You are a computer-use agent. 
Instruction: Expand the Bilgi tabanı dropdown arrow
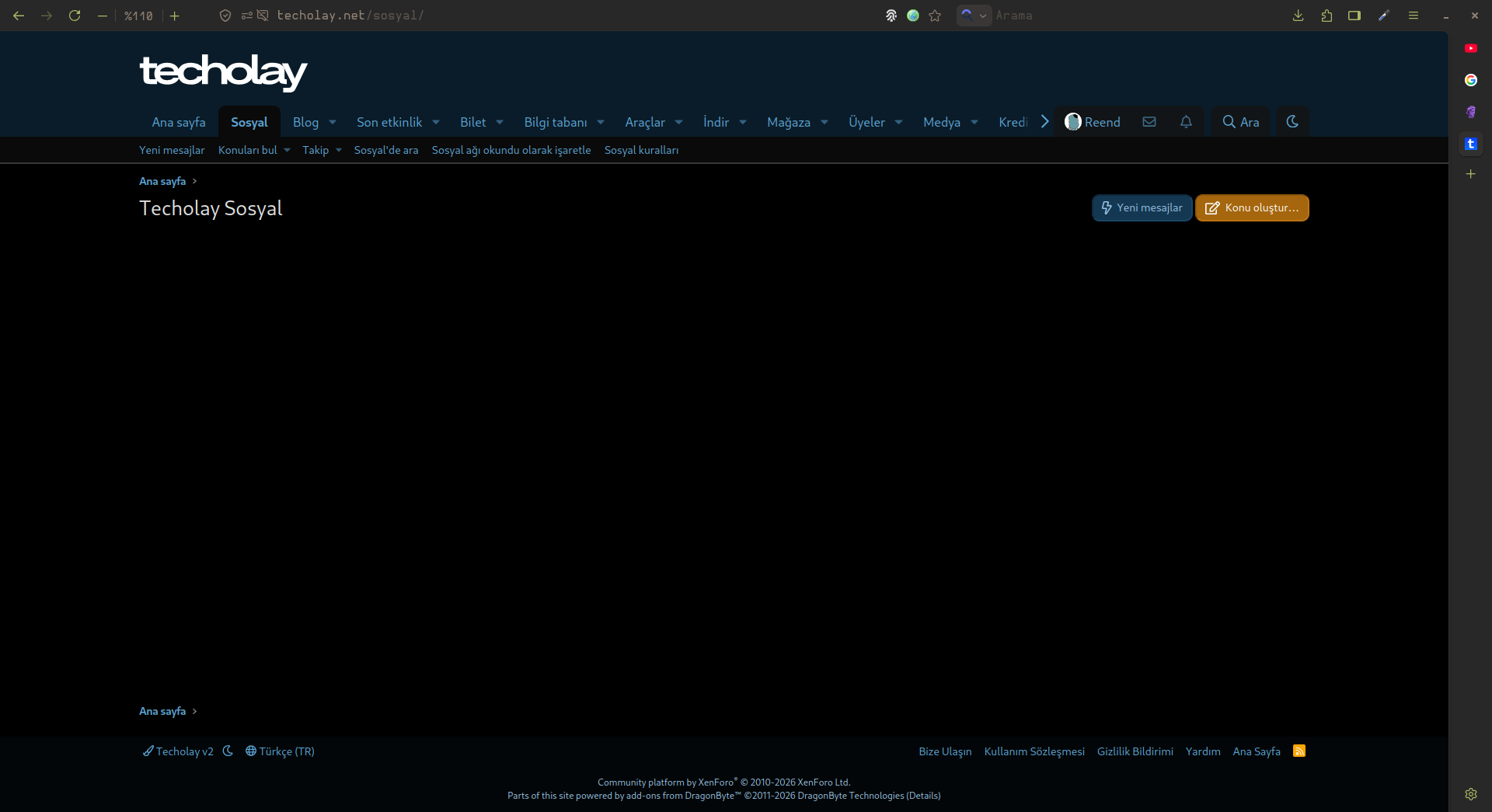pos(601,122)
